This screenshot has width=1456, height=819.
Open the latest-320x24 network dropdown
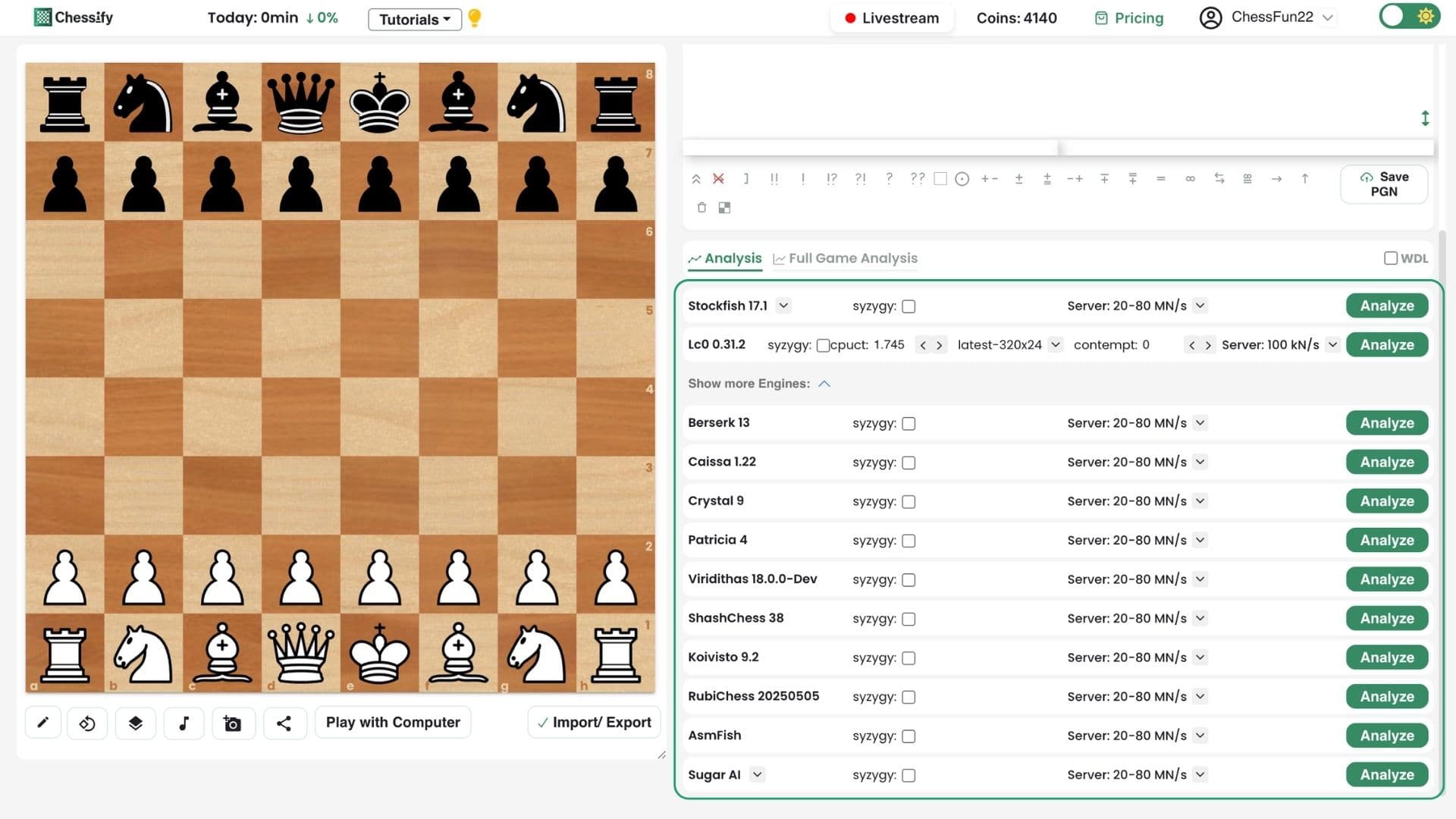pos(1054,344)
